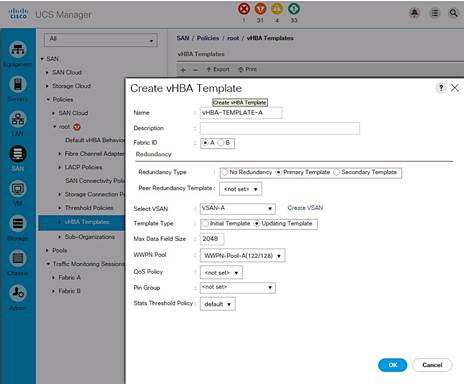This screenshot has width=464, height=384.
Task: Select No Redundancy radio option
Action: tap(225, 172)
